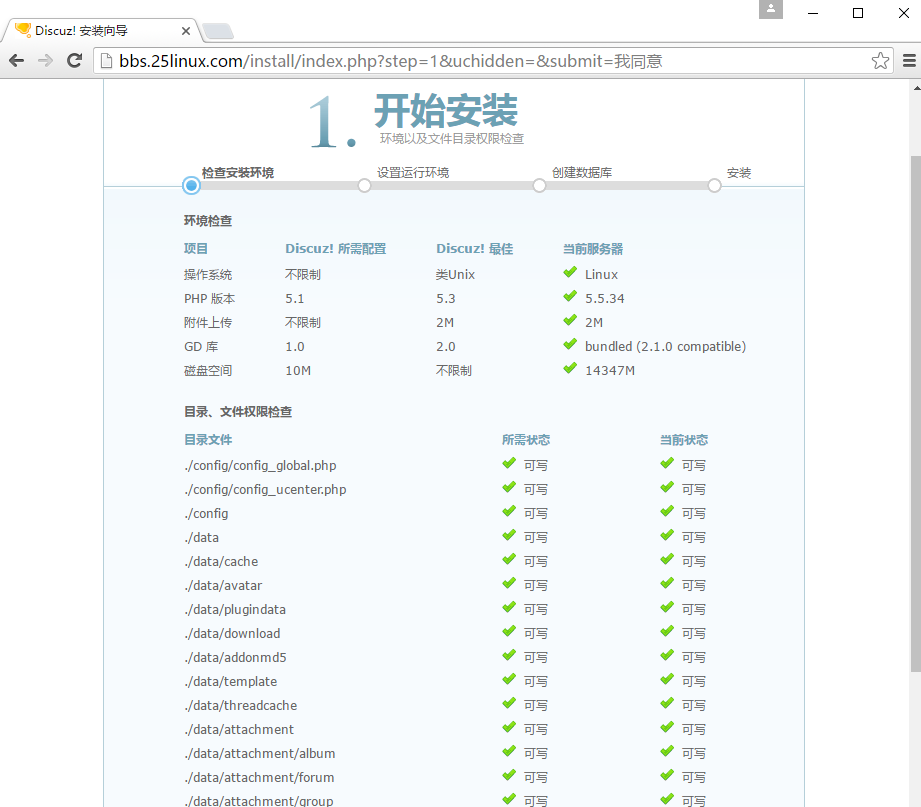The image size is (921, 807).
Task: Click the 类Unix recommended value
Action: pos(455,274)
